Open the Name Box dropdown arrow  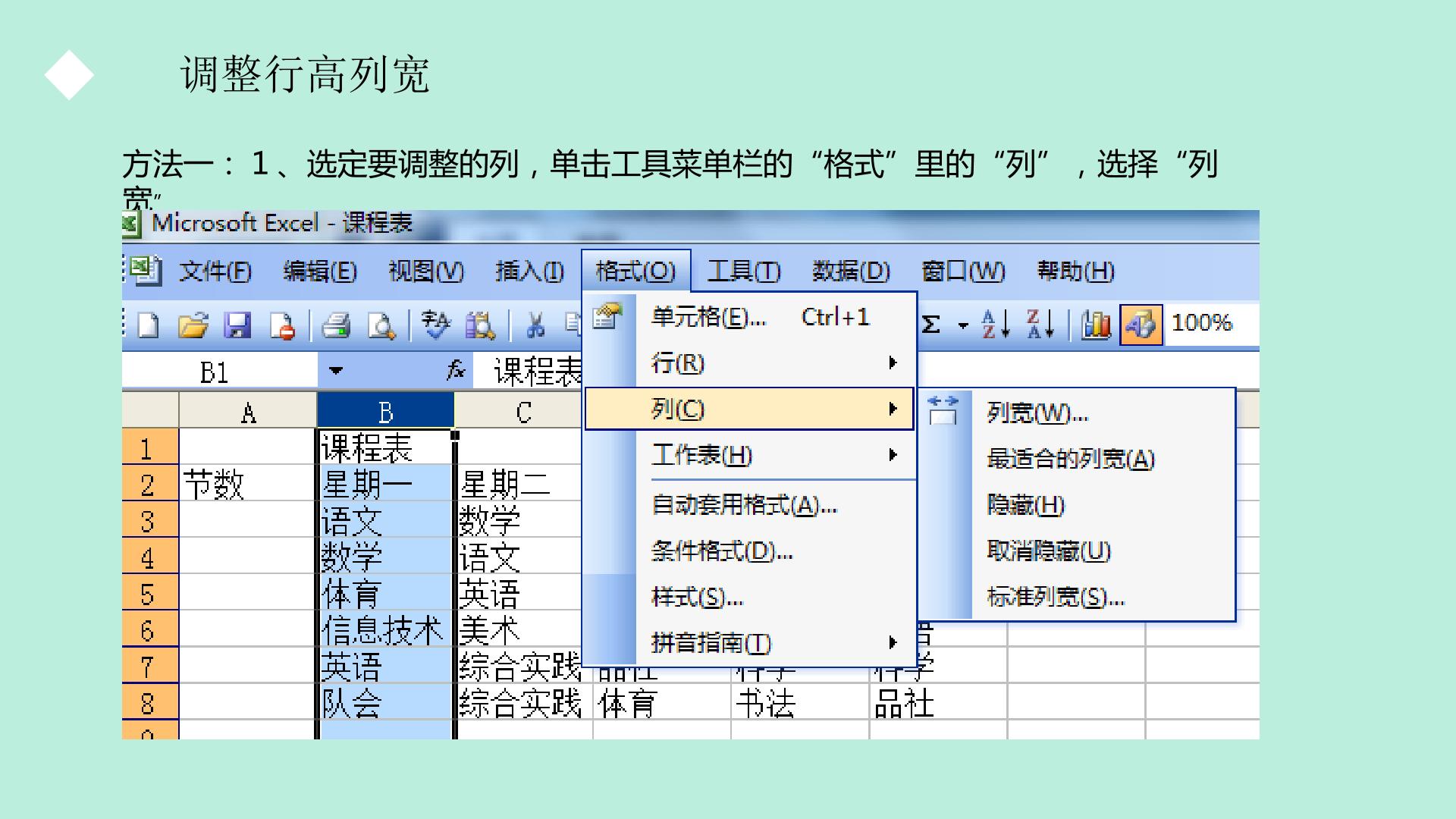[336, 371]
